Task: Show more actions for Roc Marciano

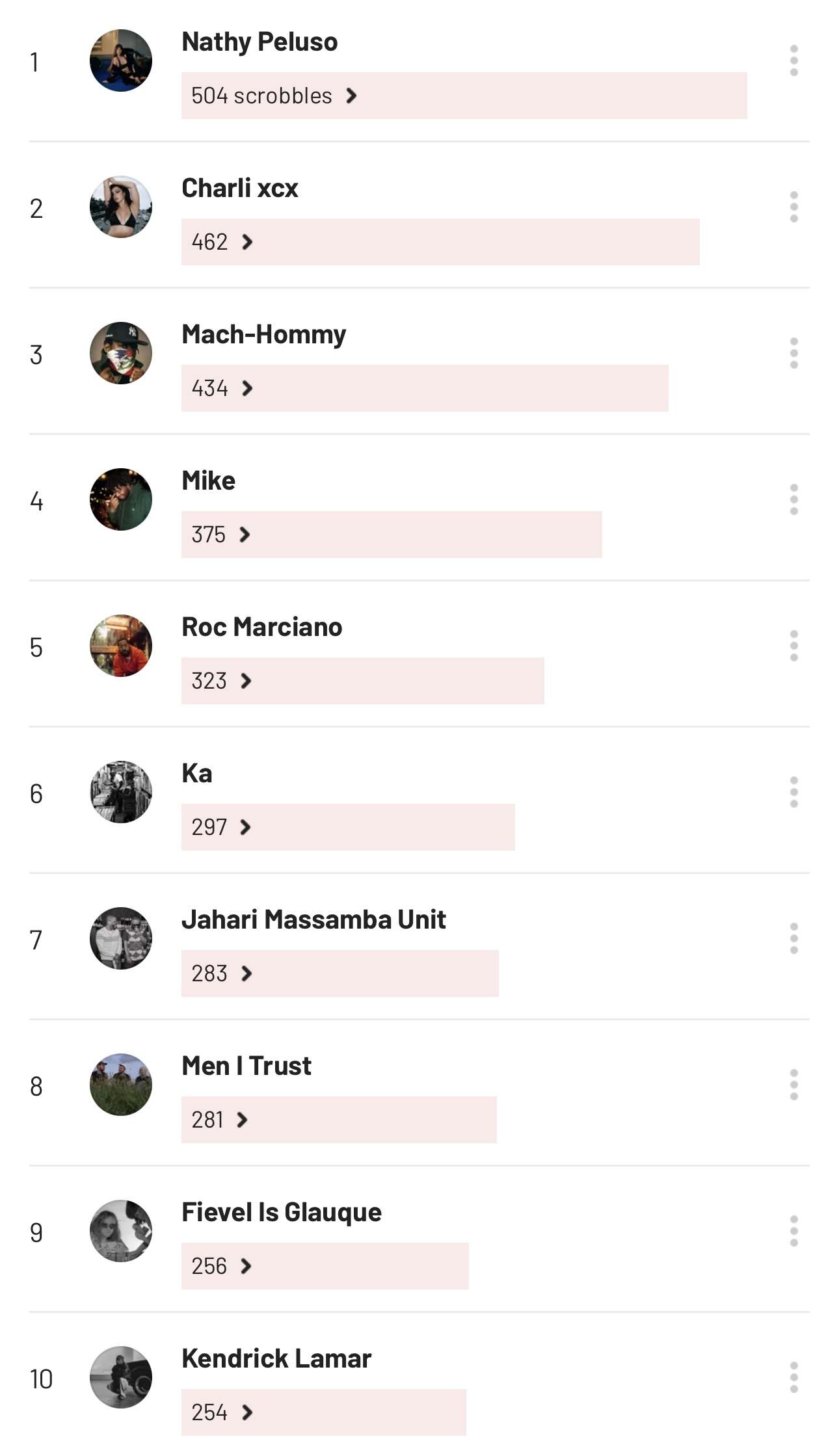Action: 793,646
